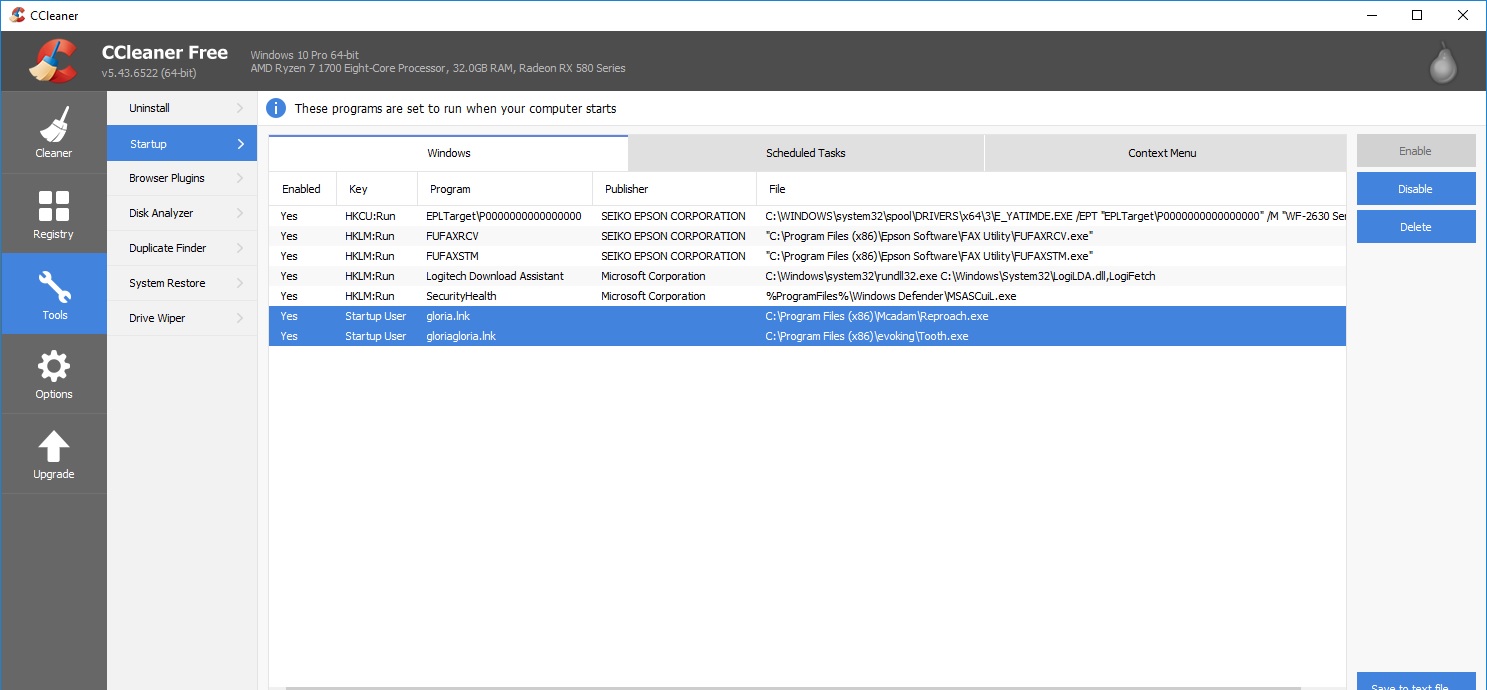This screenshot has width=1487, height=690.
Task: Click the v5.43.6522 version text
Action: 149,74
